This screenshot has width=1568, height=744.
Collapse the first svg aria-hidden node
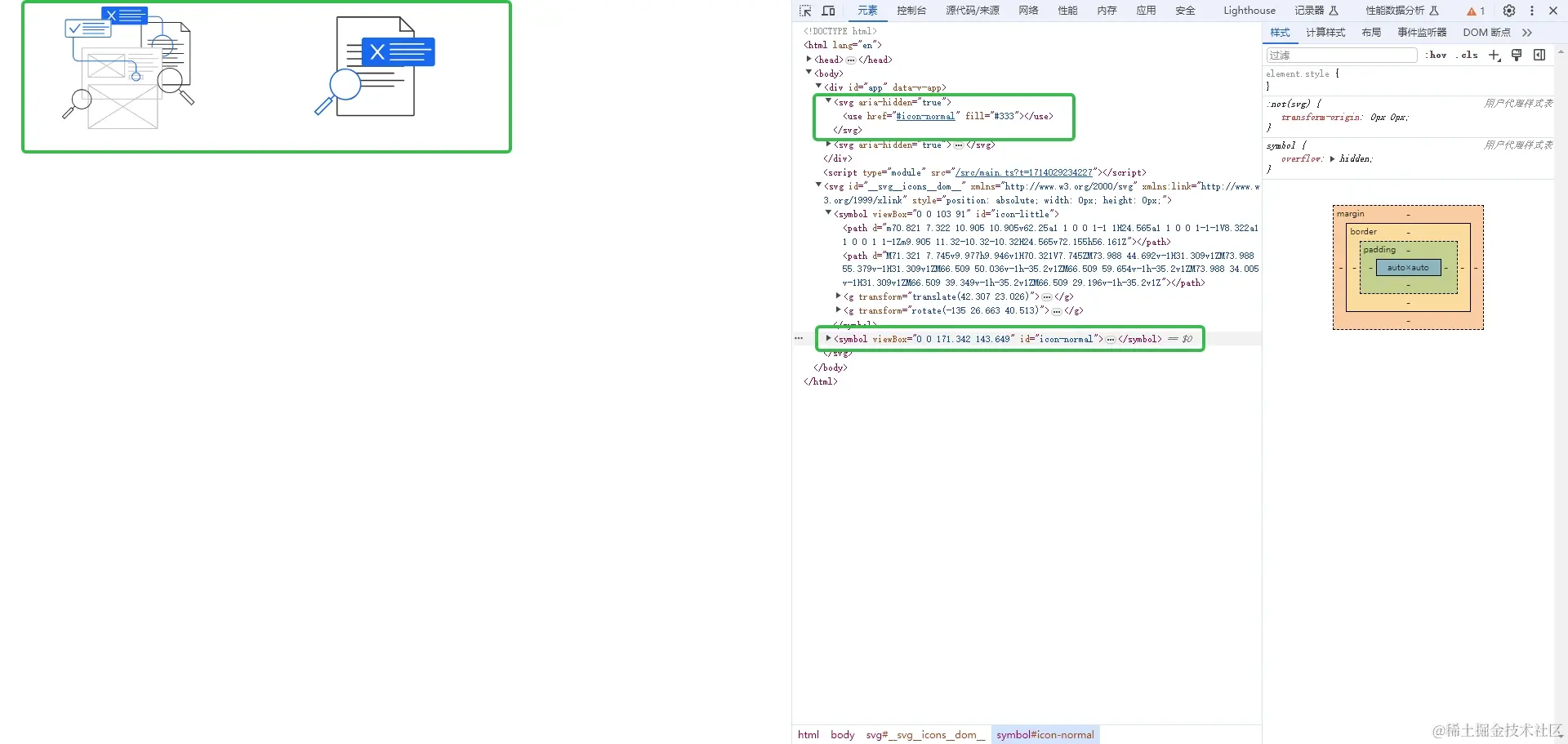829,101
